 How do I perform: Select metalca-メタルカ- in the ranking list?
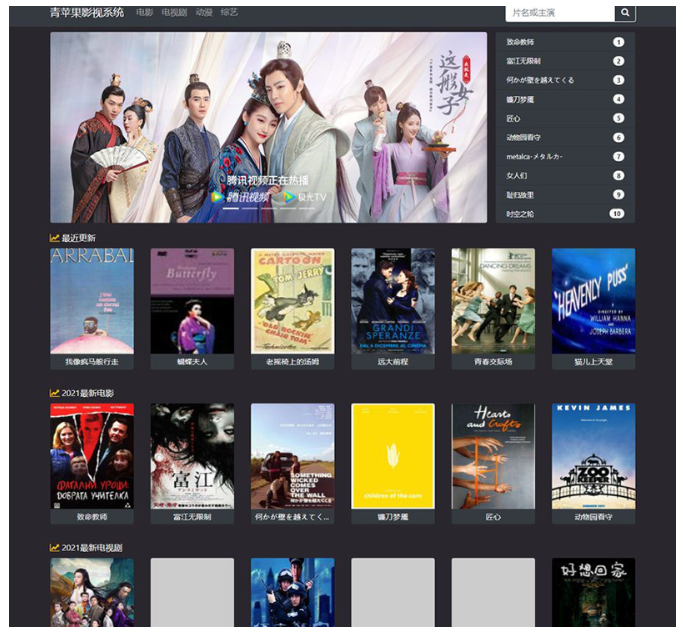point(535,157)
